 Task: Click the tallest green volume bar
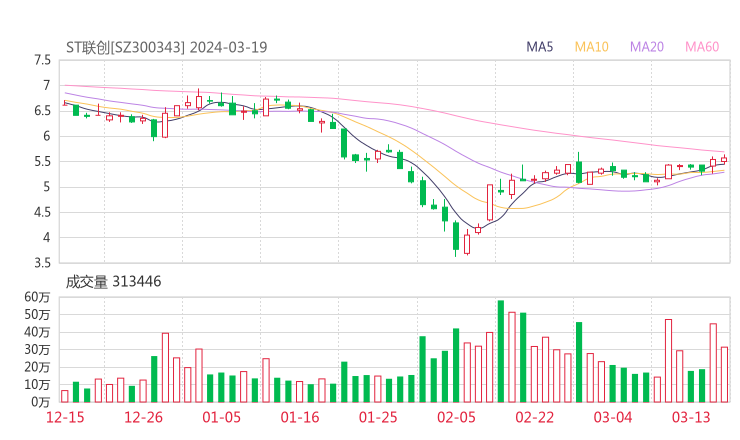coord(500,351)
